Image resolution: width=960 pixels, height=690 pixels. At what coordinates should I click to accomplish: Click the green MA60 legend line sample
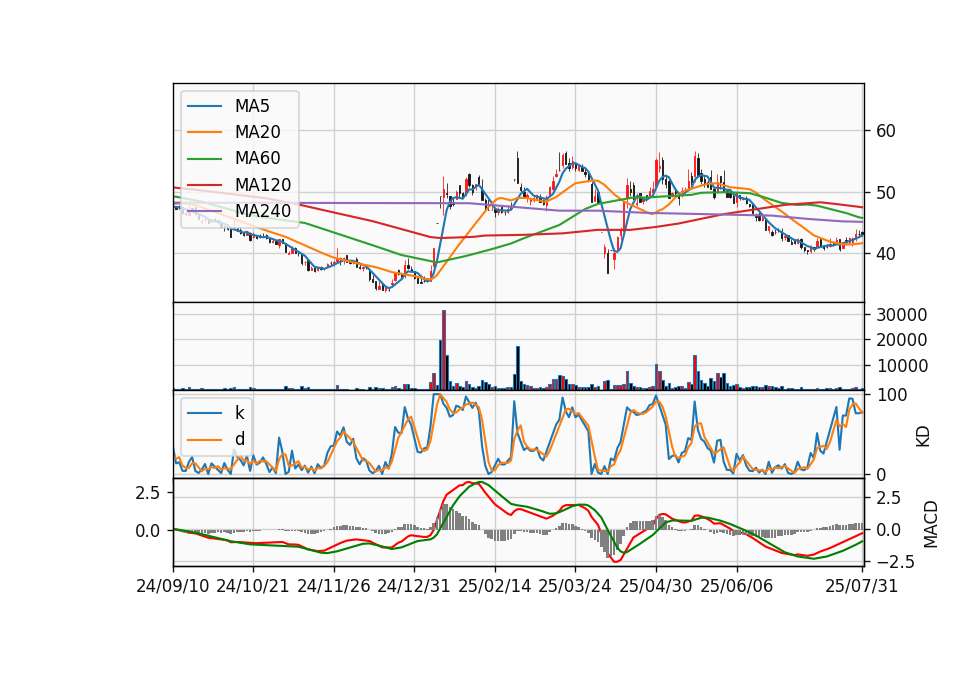click(204, 159)
